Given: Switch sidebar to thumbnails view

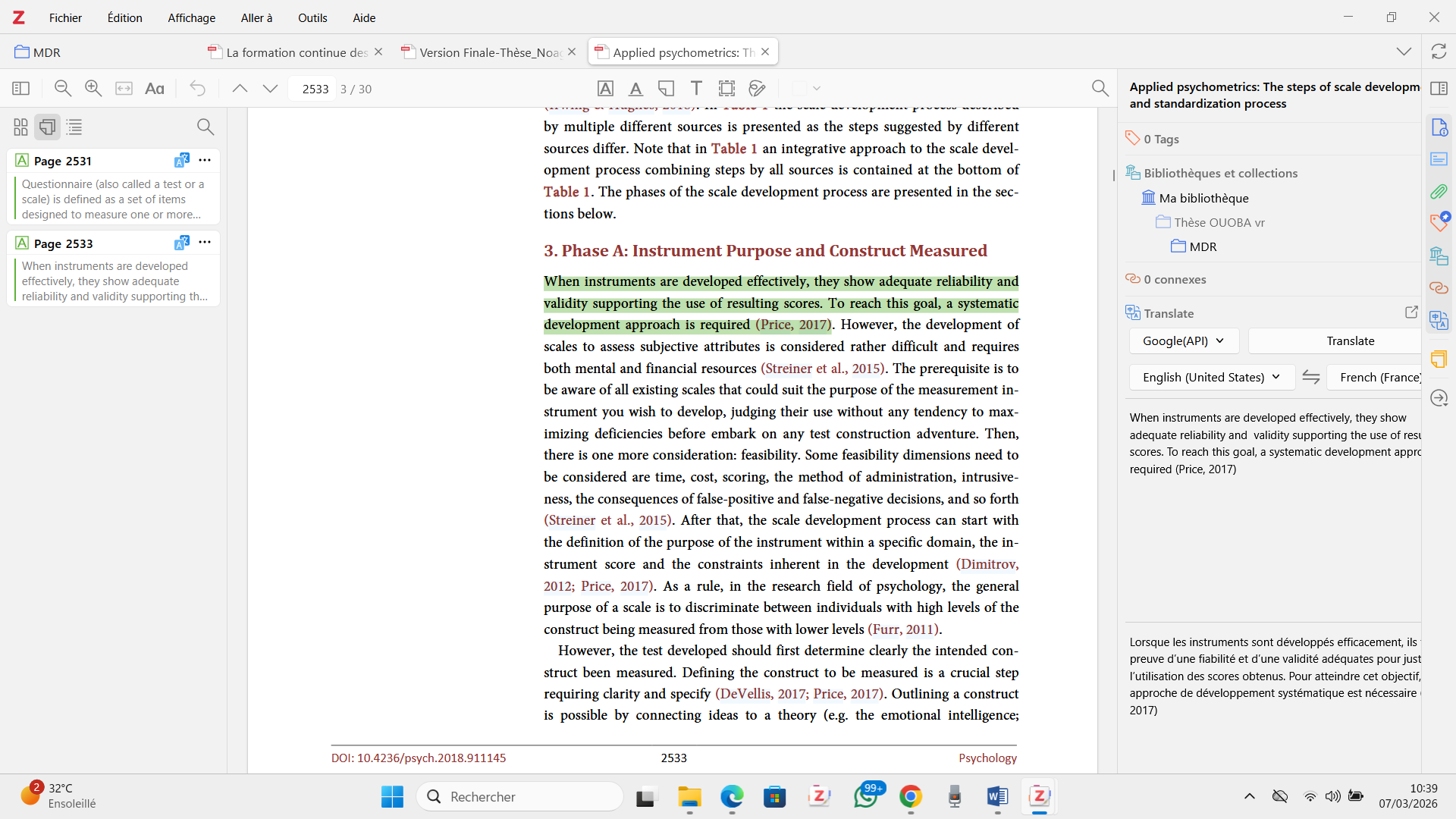Looking at the screenshot, I should click(x=20, y=127).
